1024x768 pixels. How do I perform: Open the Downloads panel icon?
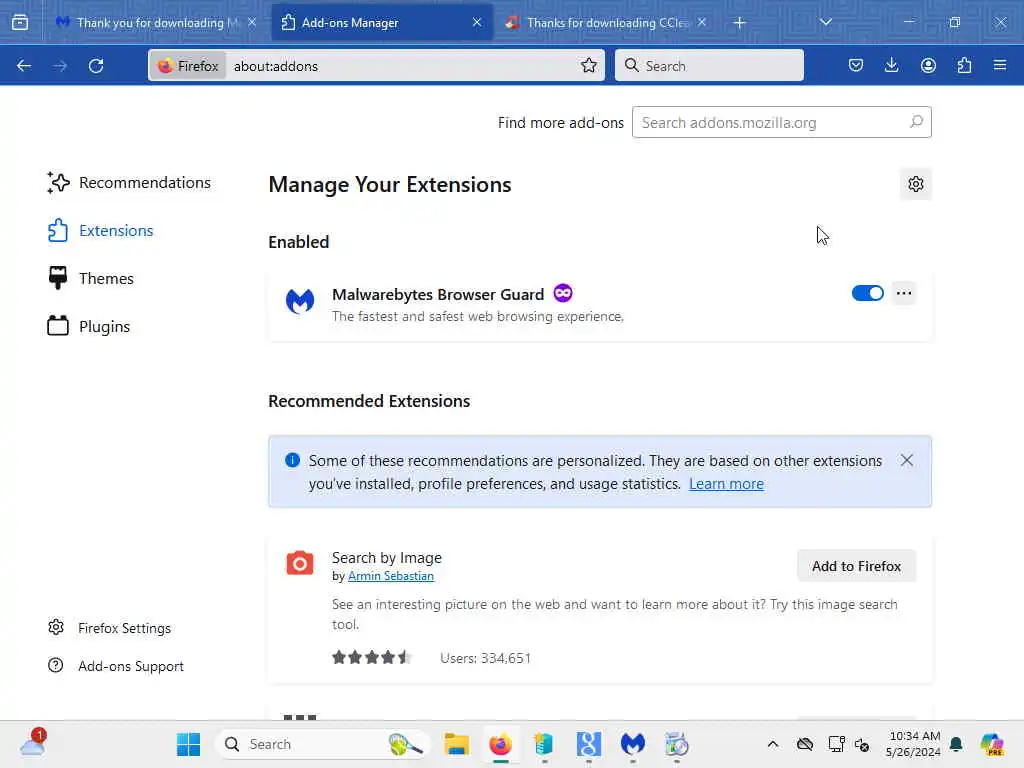(891, 65)
